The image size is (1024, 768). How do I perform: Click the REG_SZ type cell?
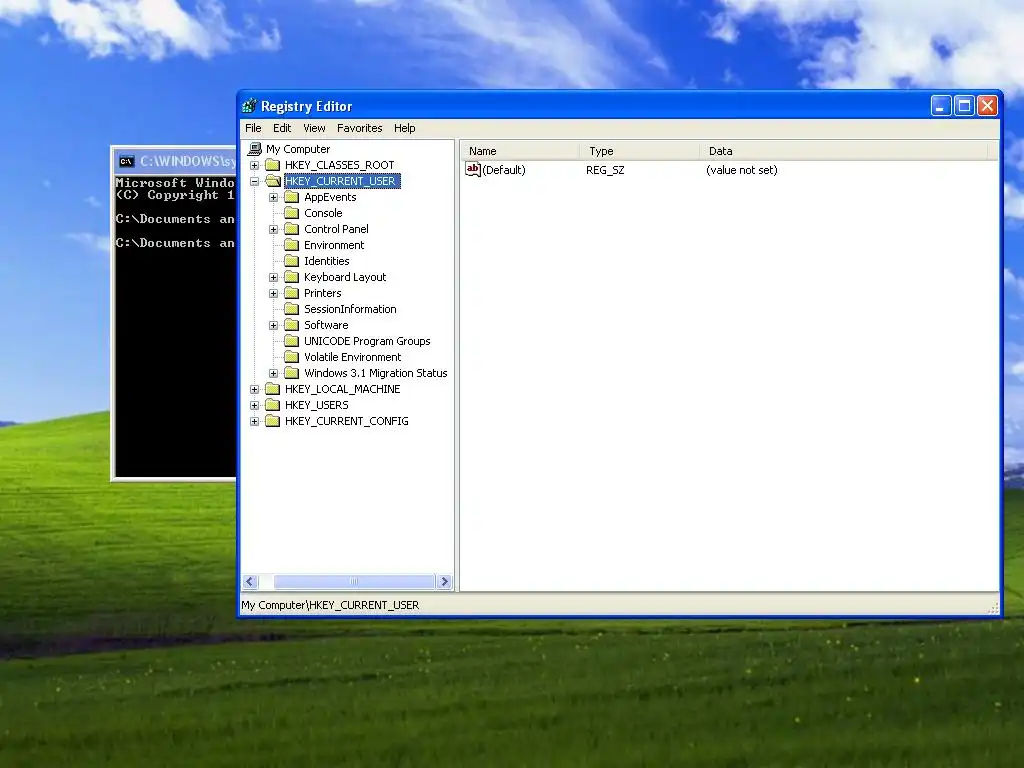(x=605, y=170)
